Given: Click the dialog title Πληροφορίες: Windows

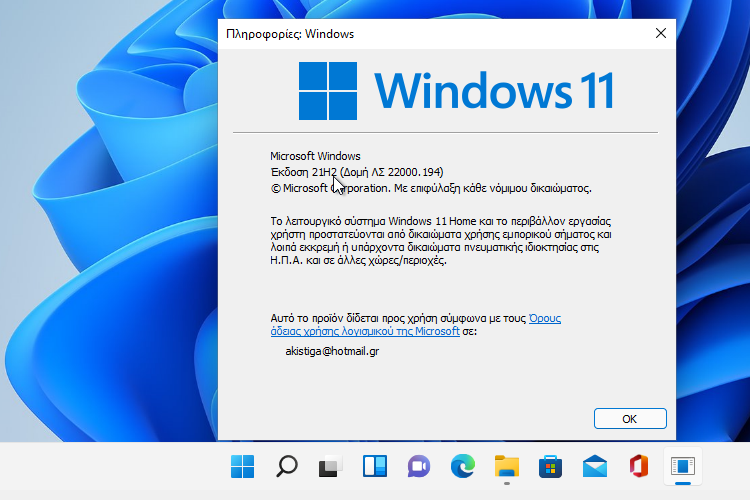Looking at the screenshot, I should (290, 34).
